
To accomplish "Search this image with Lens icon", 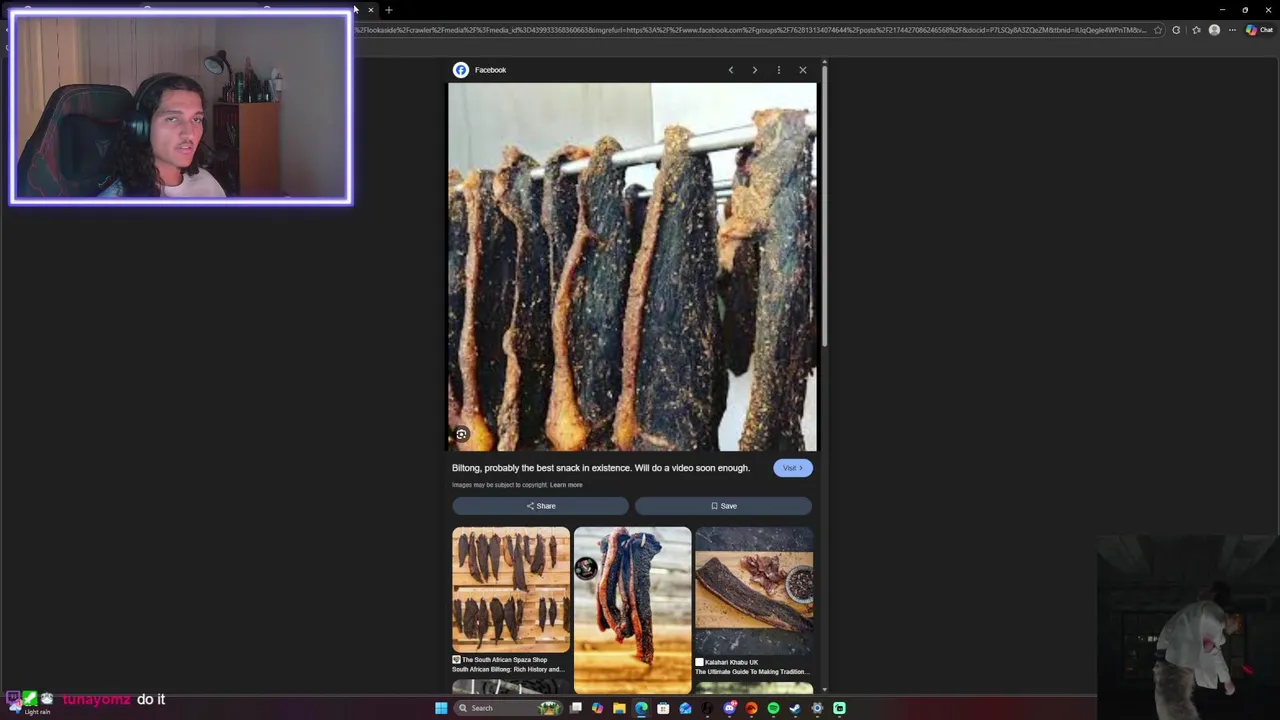I will click(462, 434).
